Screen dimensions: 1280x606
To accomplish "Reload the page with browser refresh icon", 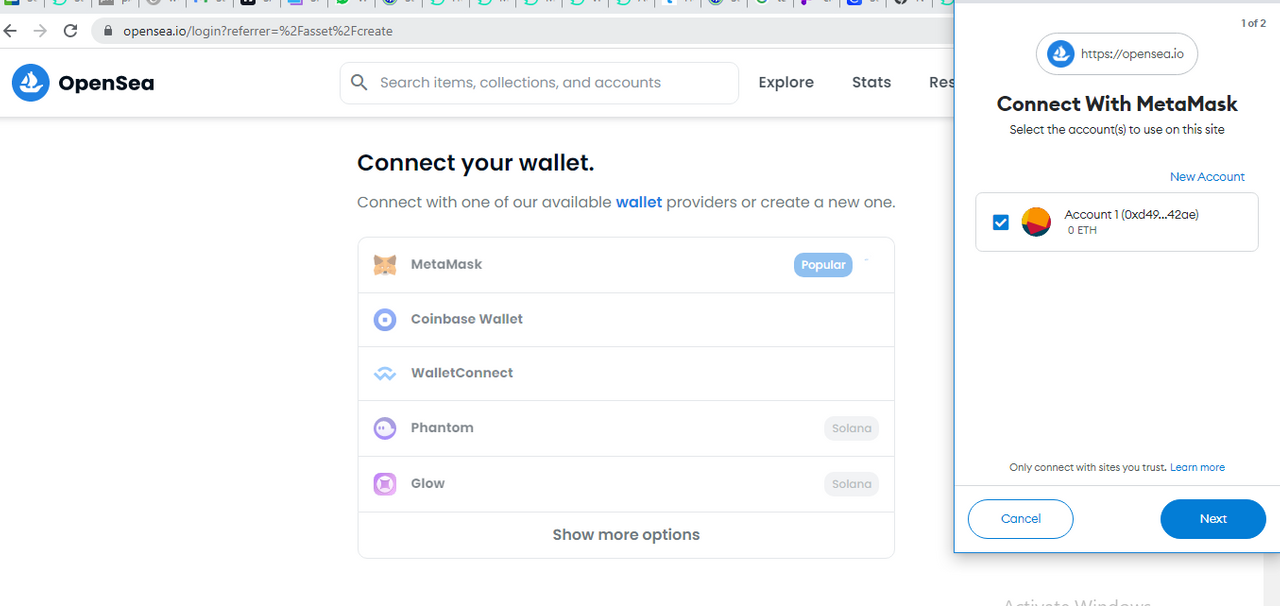I will click(70, 31).
